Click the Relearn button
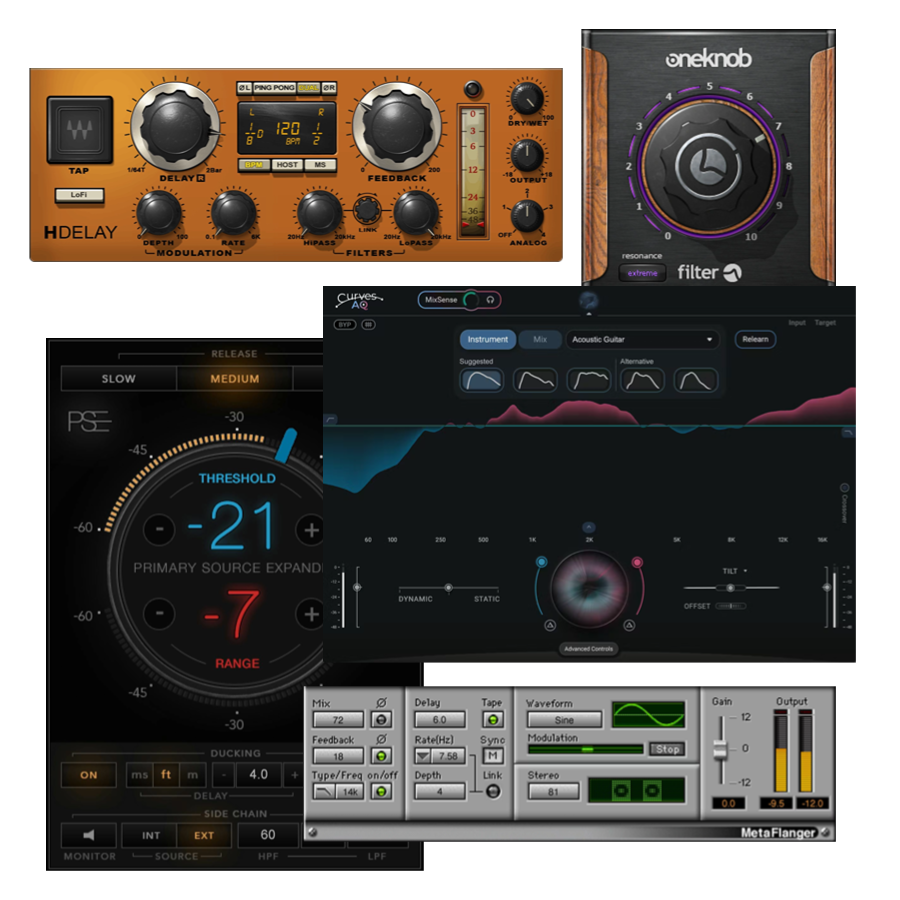 coord(755,339)
